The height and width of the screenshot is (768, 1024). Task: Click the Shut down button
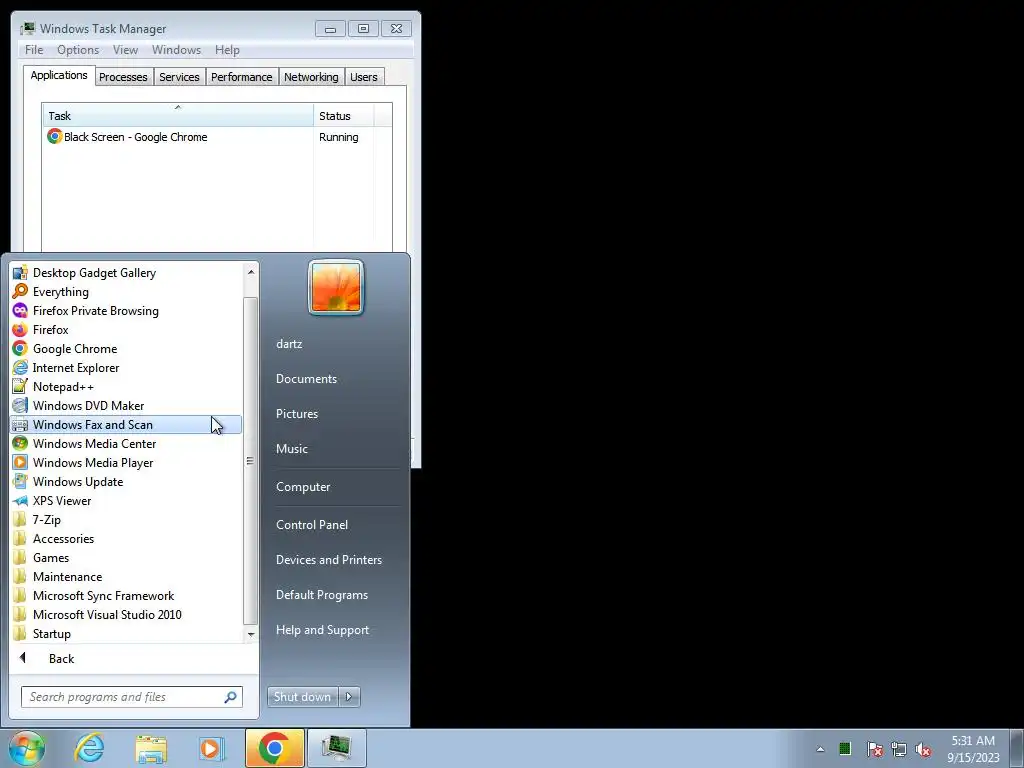click(x=302, y=697)
